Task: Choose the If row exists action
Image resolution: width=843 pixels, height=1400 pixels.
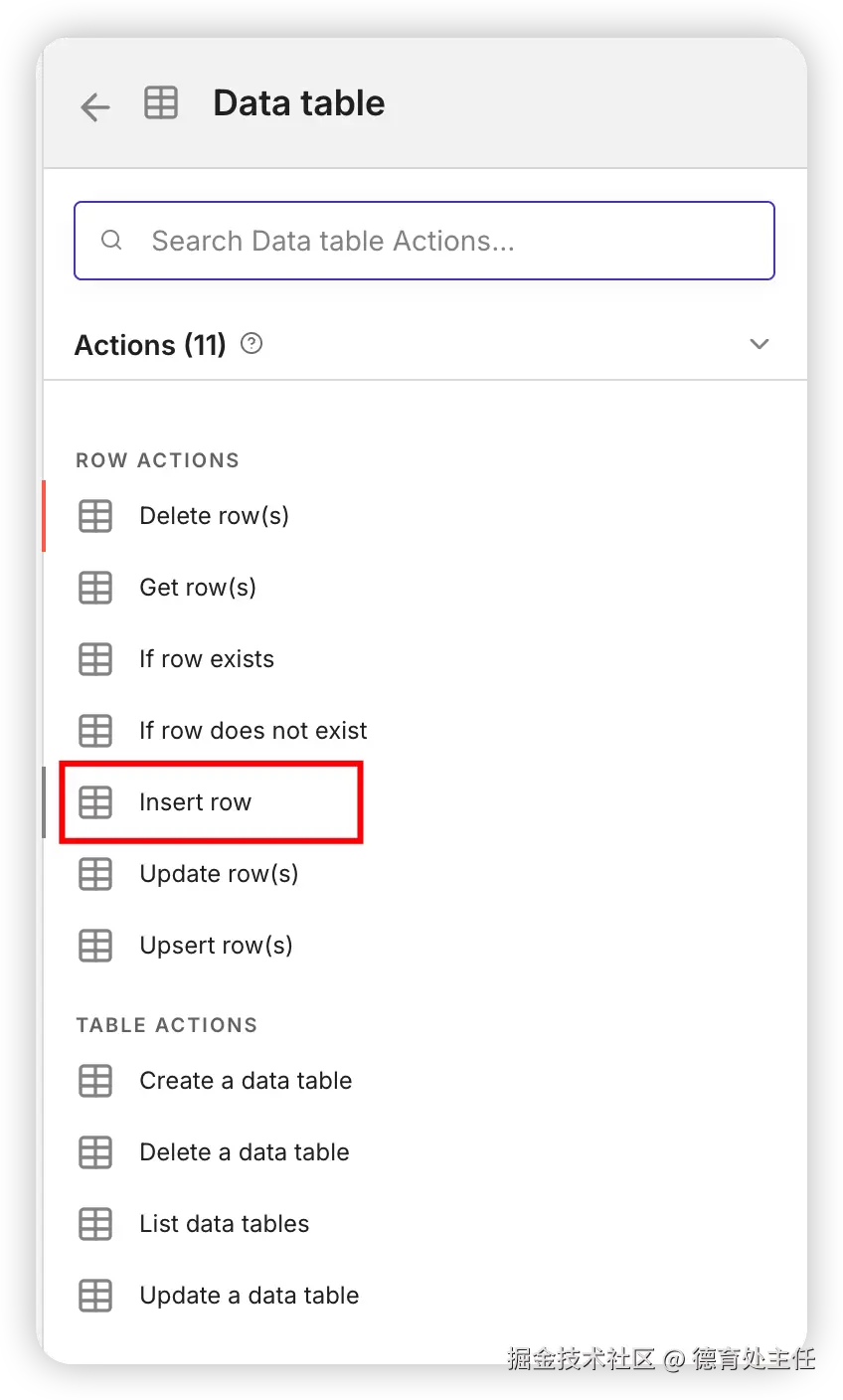Action: point(207,659)
